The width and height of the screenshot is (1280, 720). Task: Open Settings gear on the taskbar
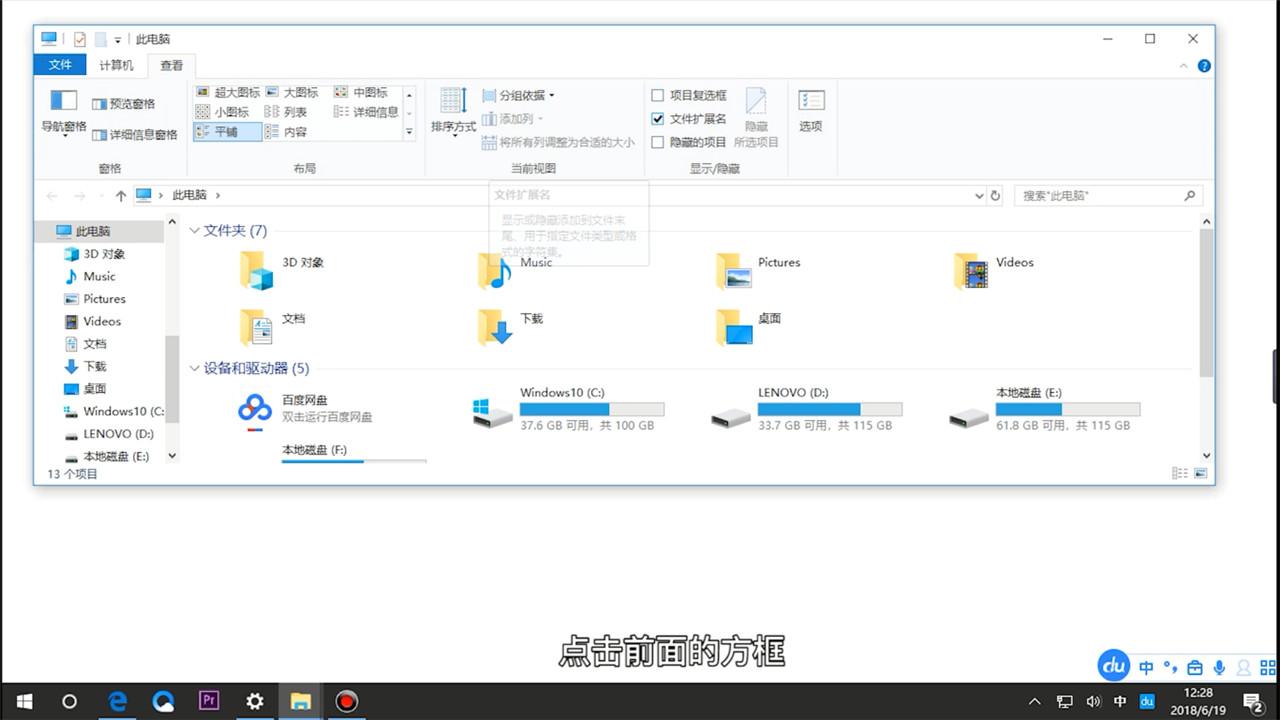[x=255, y=701]
